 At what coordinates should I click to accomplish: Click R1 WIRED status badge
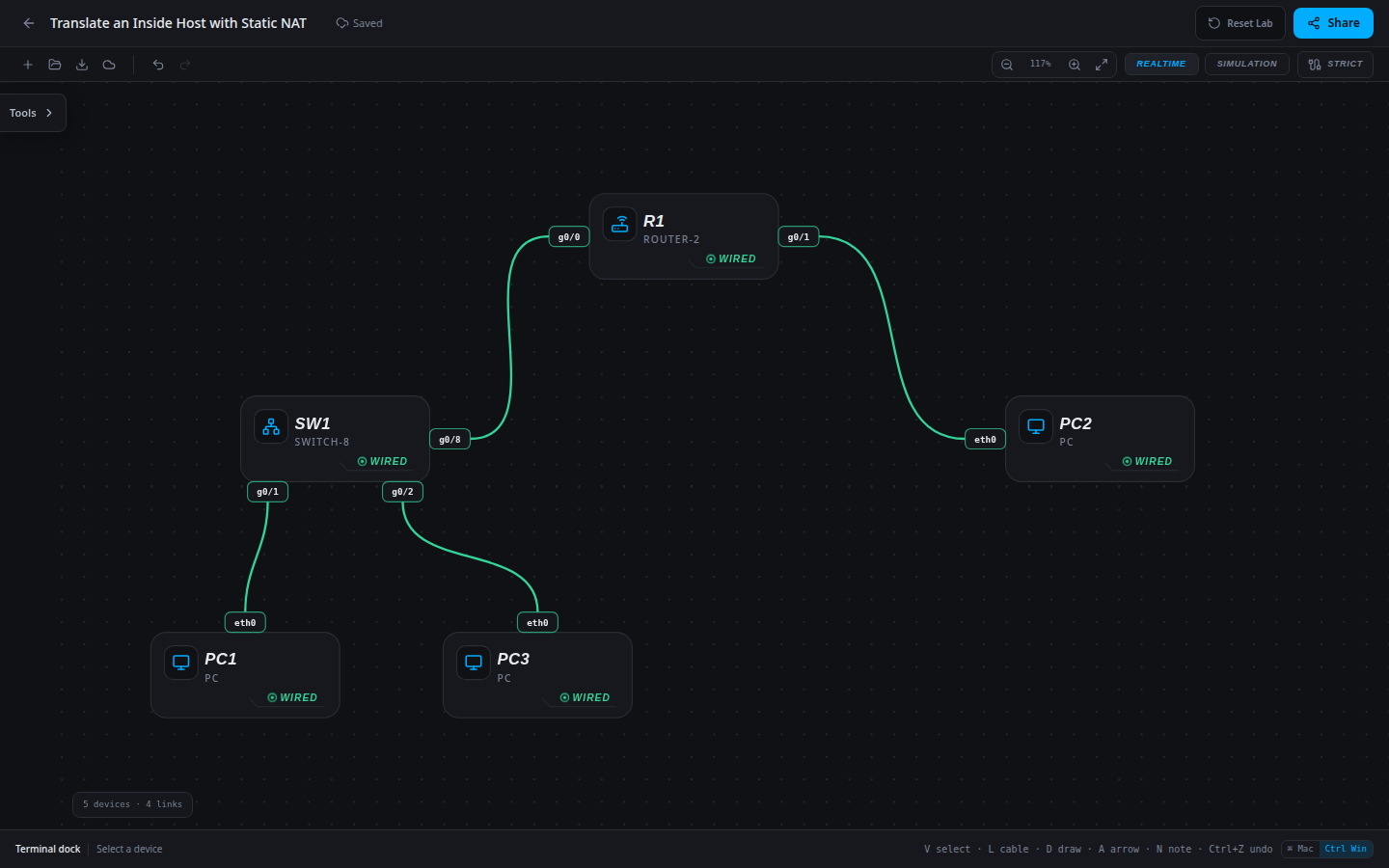click(731, 258)
